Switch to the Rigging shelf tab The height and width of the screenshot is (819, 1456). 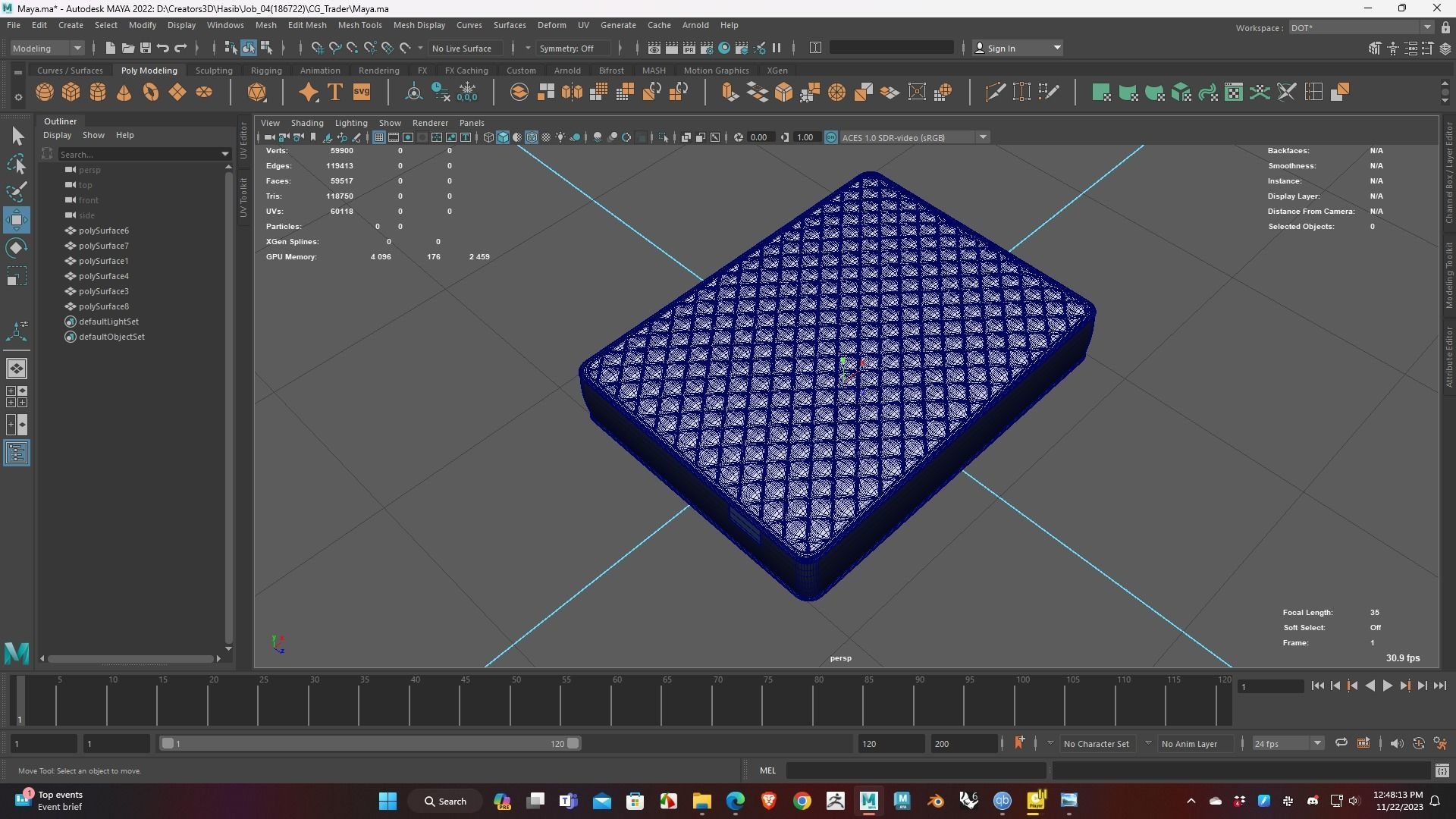coord(266,71)
